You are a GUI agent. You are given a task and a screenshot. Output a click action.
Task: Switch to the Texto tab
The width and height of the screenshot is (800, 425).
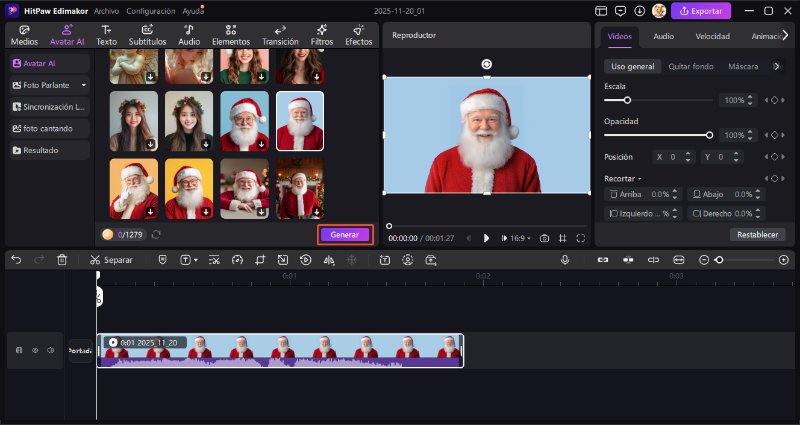pyautogui.click(x=106, y=35)
